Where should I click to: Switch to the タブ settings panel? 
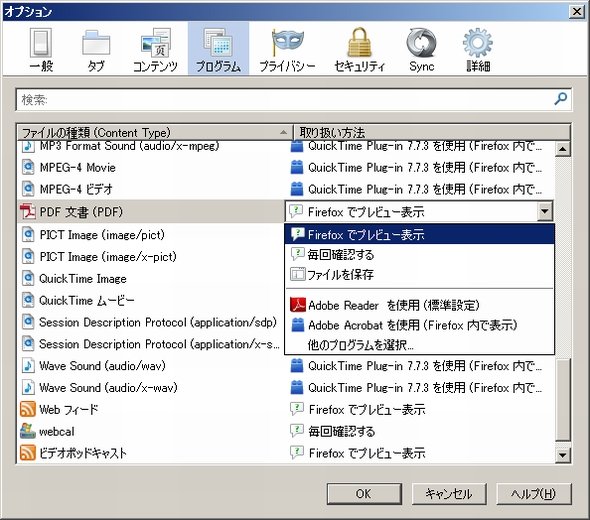96,50
